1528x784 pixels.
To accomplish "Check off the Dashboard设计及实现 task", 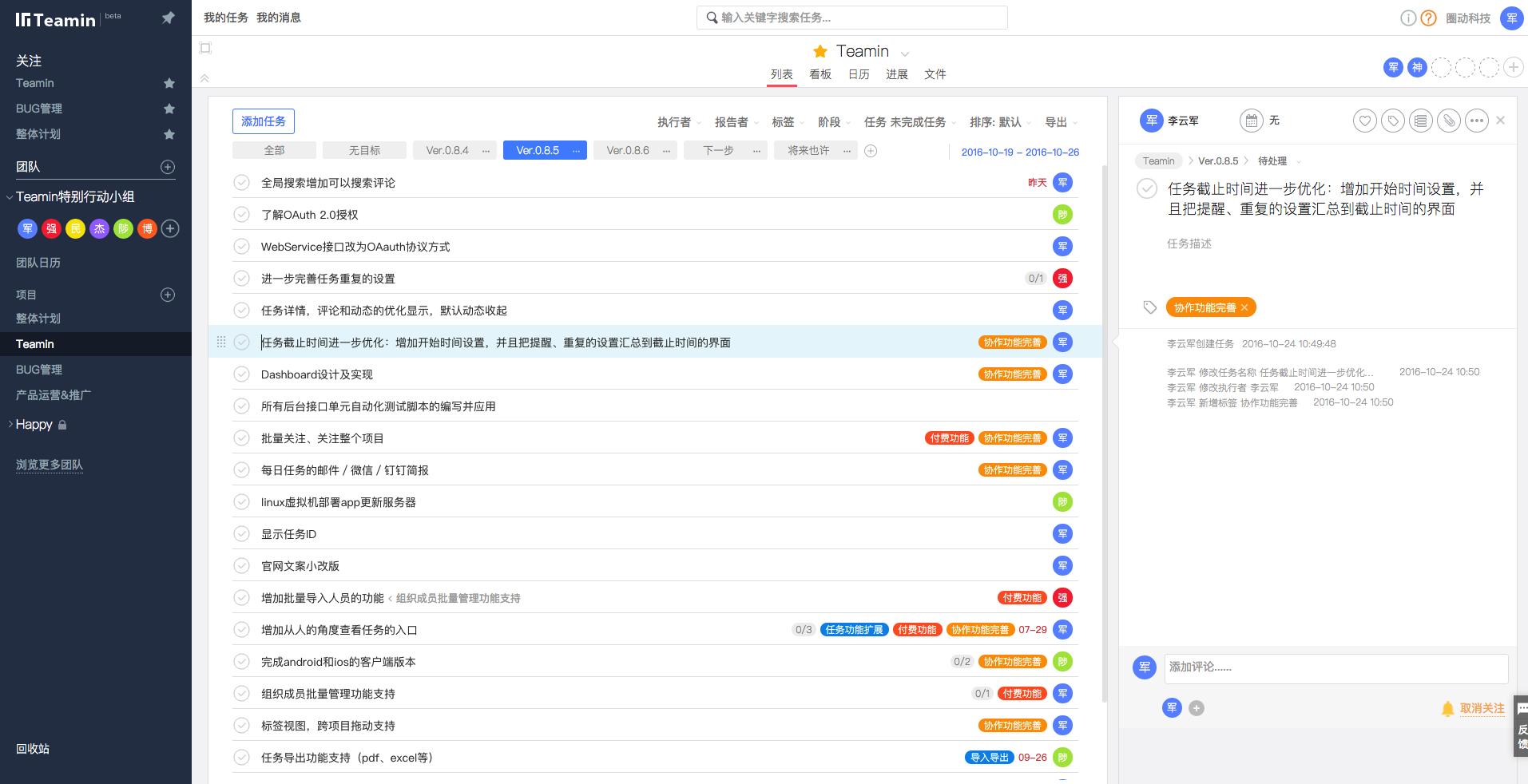I will click(241, 374).
